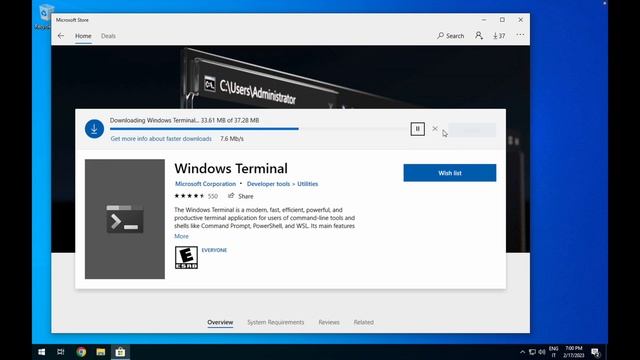Click the 7.6 Mb/s download speed text

coord(231,139)
